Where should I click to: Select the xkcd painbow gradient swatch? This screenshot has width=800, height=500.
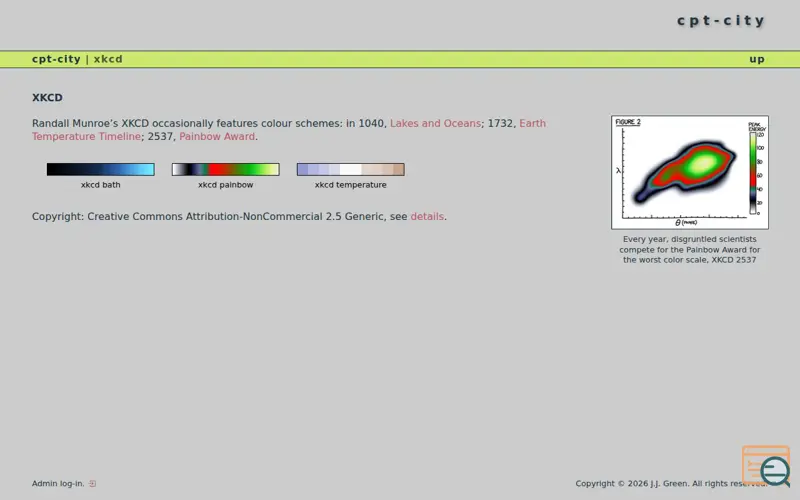tap(226, 169)
